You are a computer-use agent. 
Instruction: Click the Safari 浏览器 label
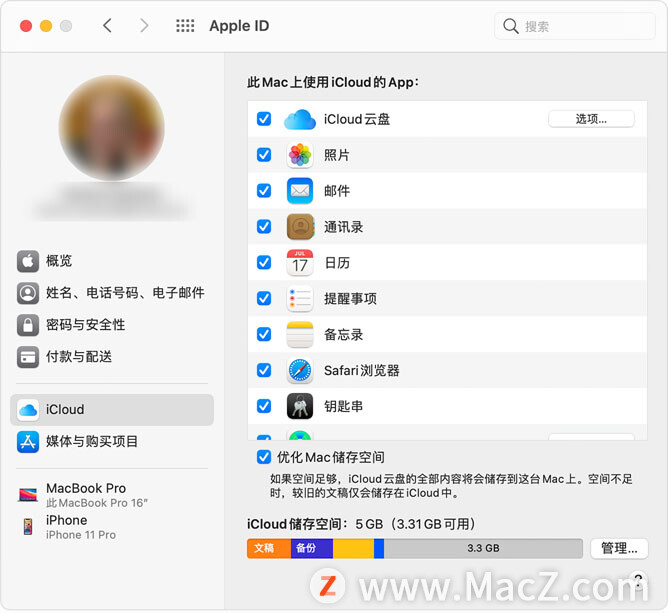pos(362,371)
